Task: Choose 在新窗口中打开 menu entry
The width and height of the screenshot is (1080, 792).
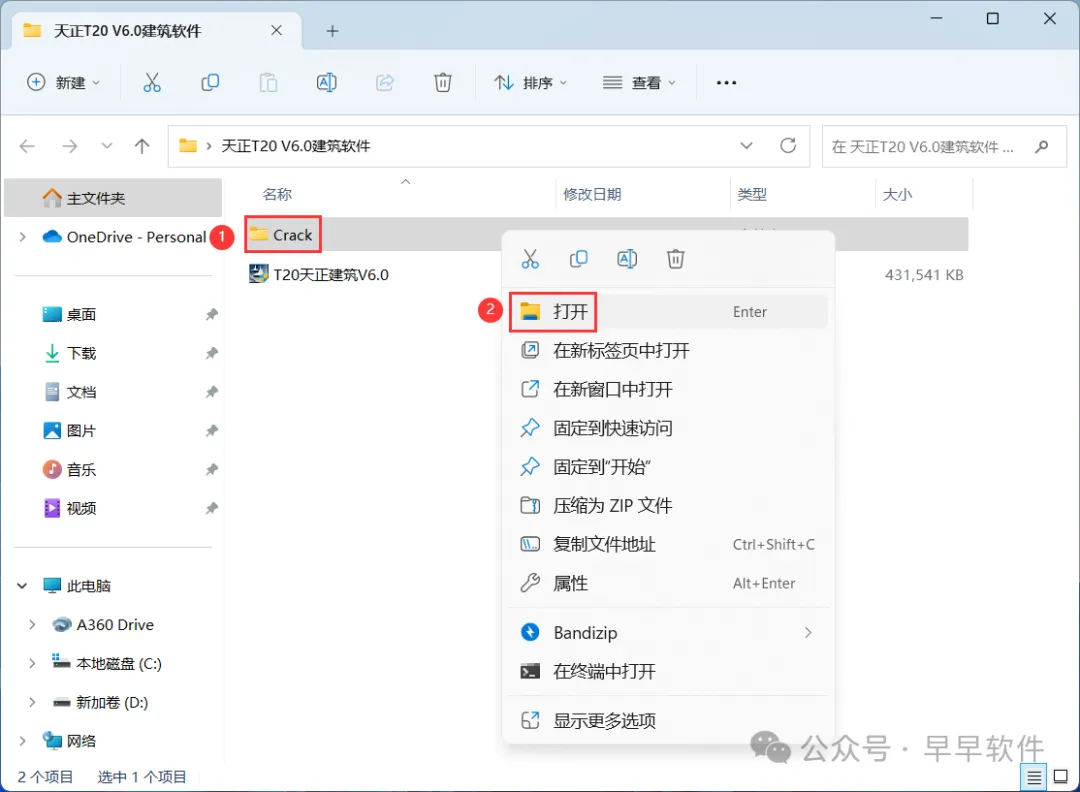Action: (668, 389)
